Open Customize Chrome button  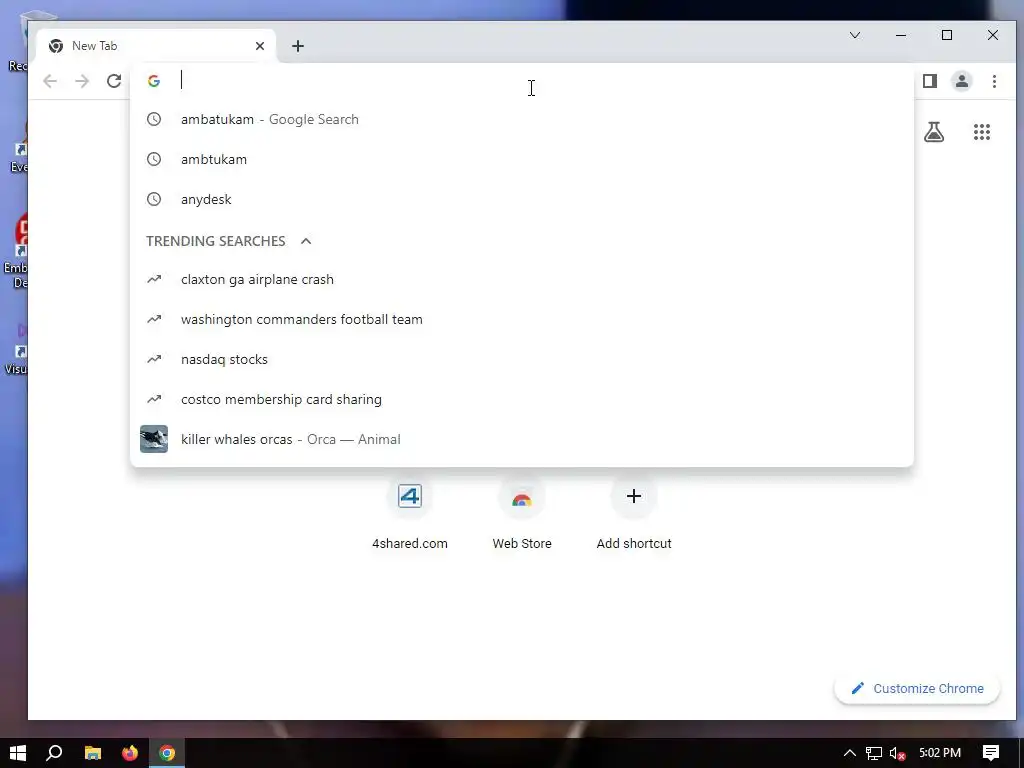pos(917,688)
